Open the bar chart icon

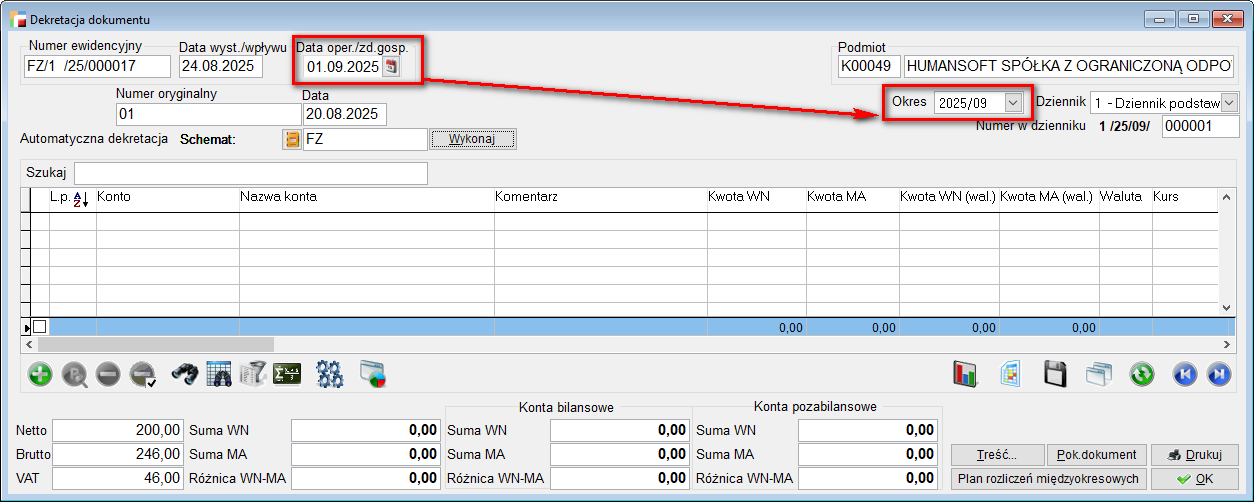pyautogui.click(x=965, y=375)
